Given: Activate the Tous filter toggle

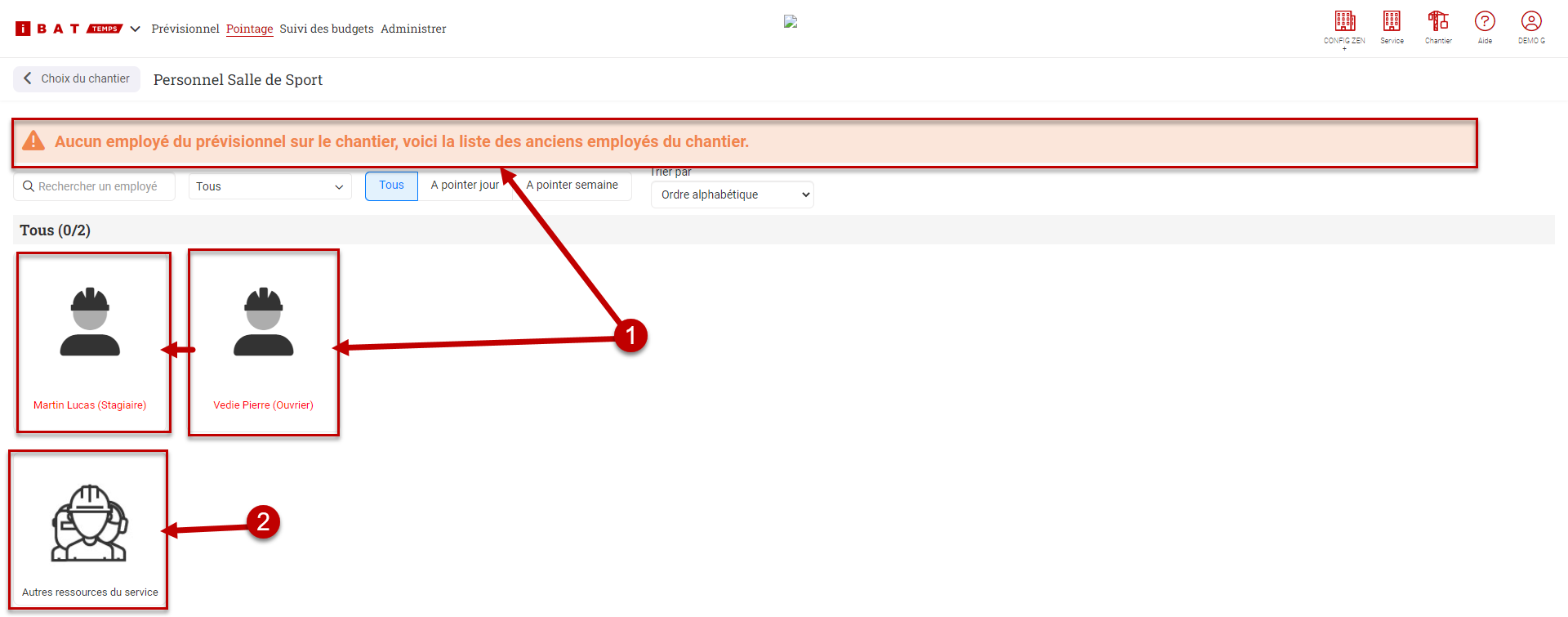Looking at the screenshot, I should point(391,186).
